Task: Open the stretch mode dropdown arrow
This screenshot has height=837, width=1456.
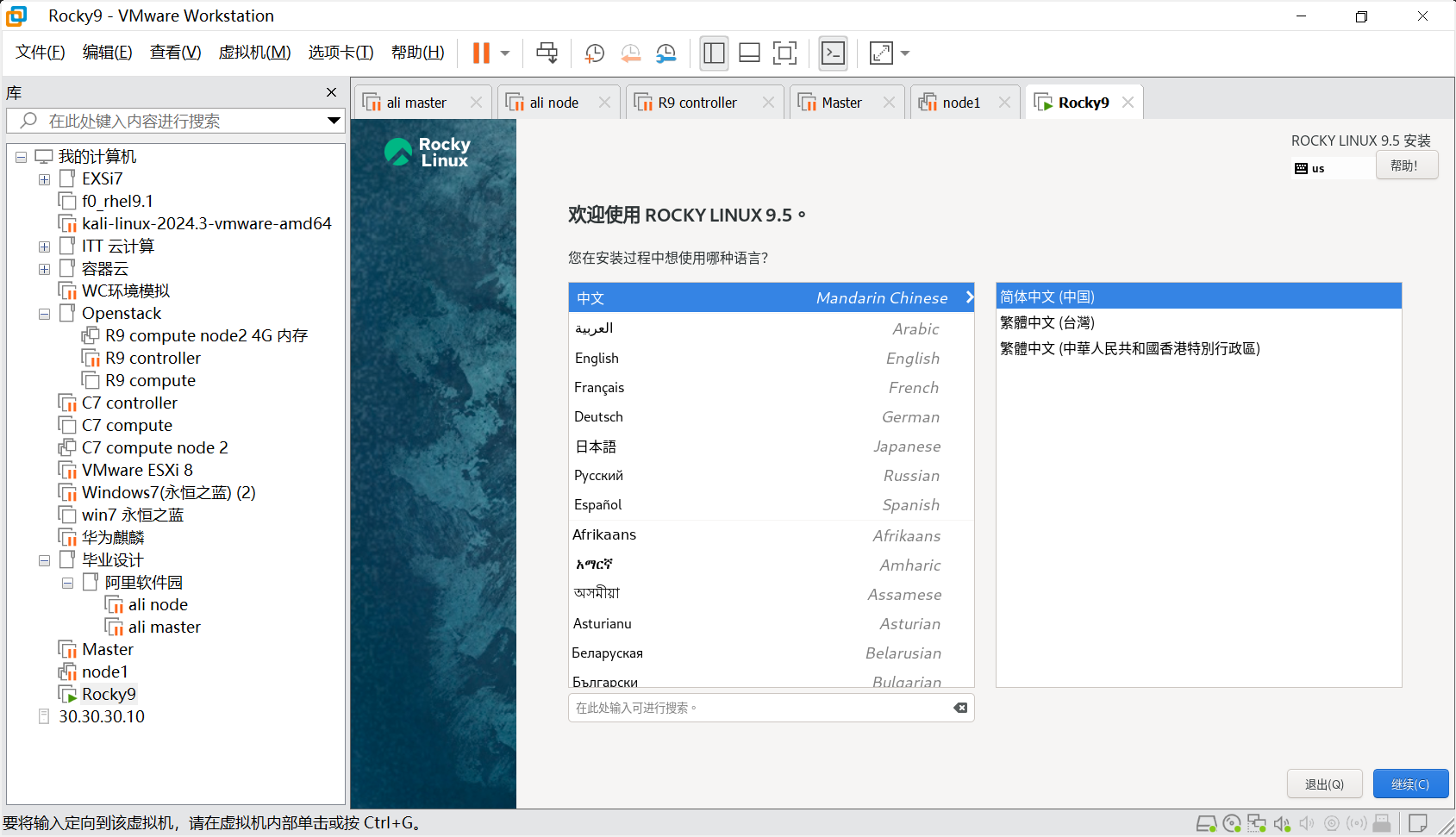Action: (x=905, y=53)
